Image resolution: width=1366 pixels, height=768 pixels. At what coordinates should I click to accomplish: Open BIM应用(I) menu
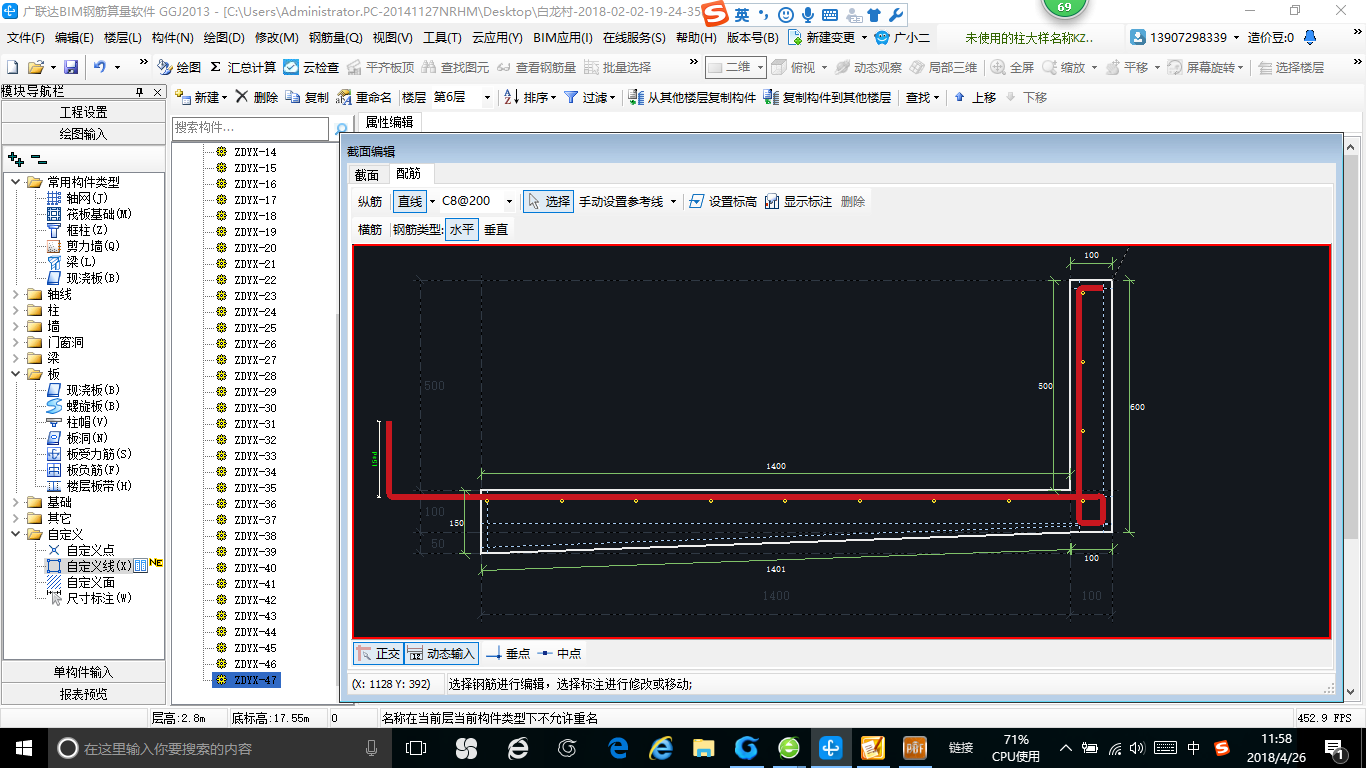(563, 37)
